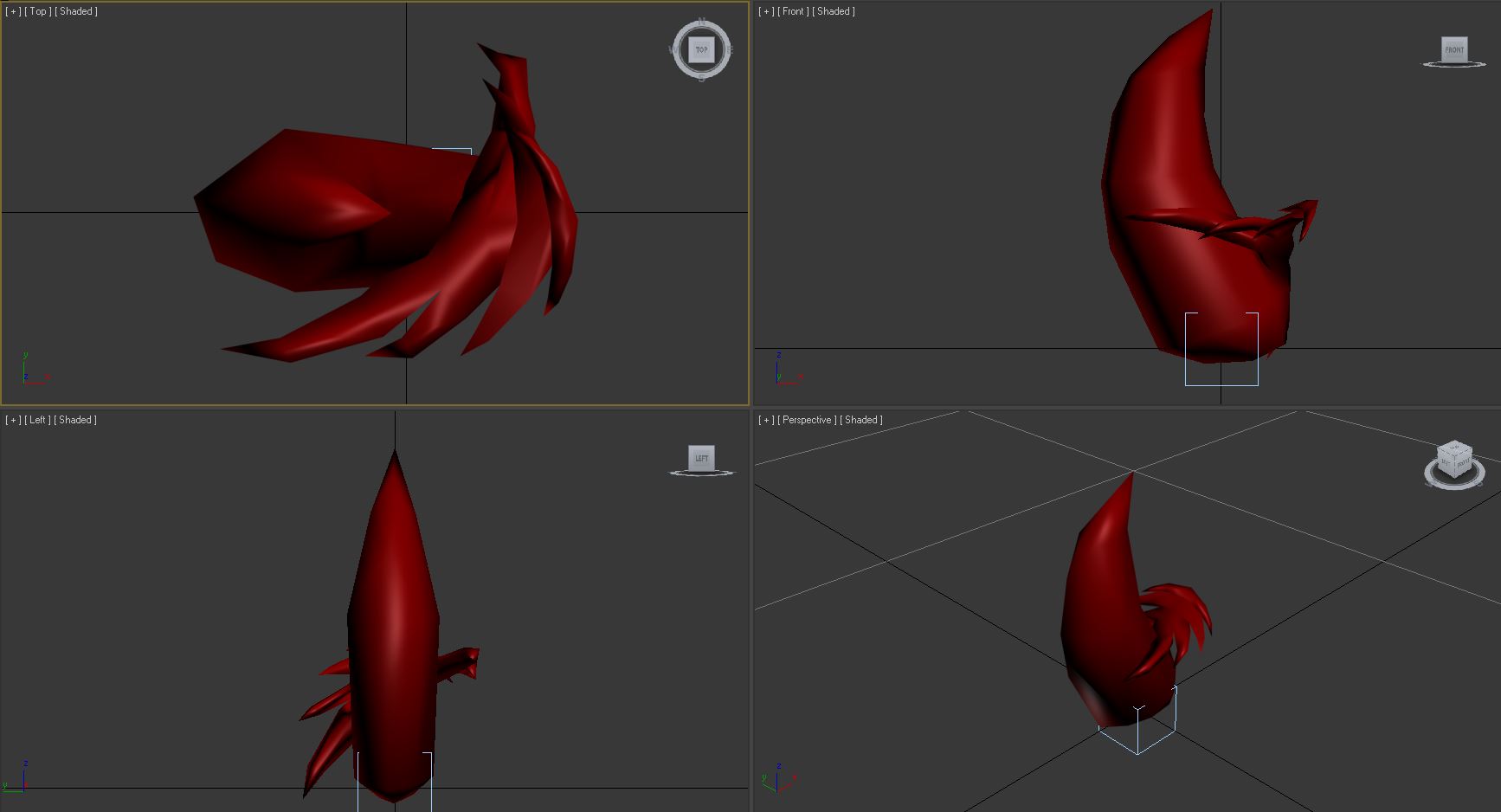The image size is (1501, 812).
Task: Open the Left view label menu
Action: click(x=37, y=420)
